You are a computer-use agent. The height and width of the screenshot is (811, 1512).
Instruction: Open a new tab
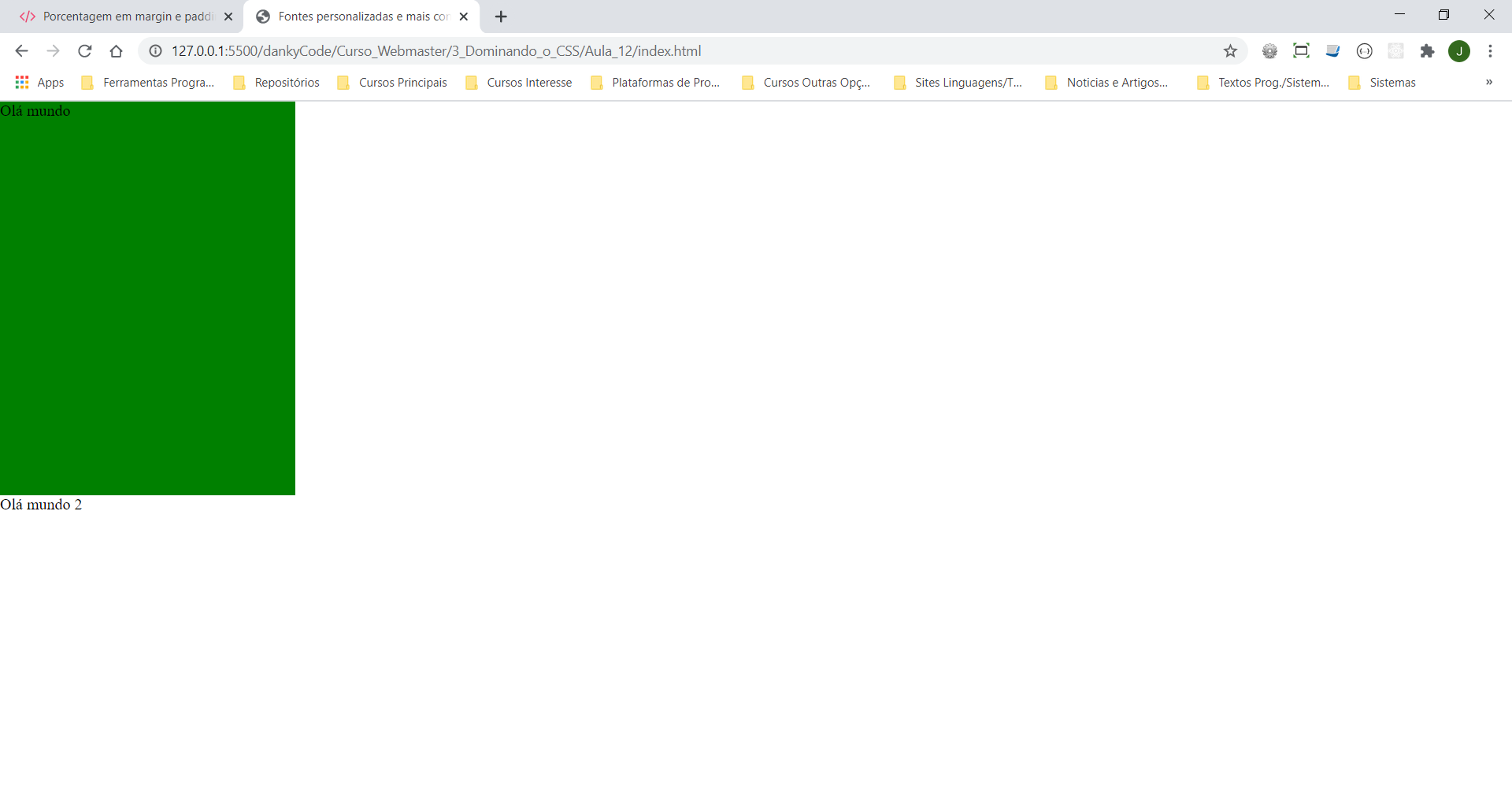[501, 17]
